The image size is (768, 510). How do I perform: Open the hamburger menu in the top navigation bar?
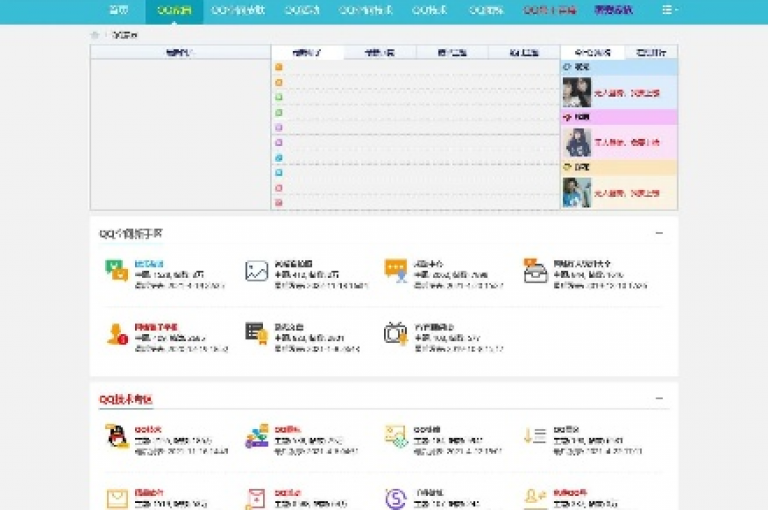tap(669, 10)
